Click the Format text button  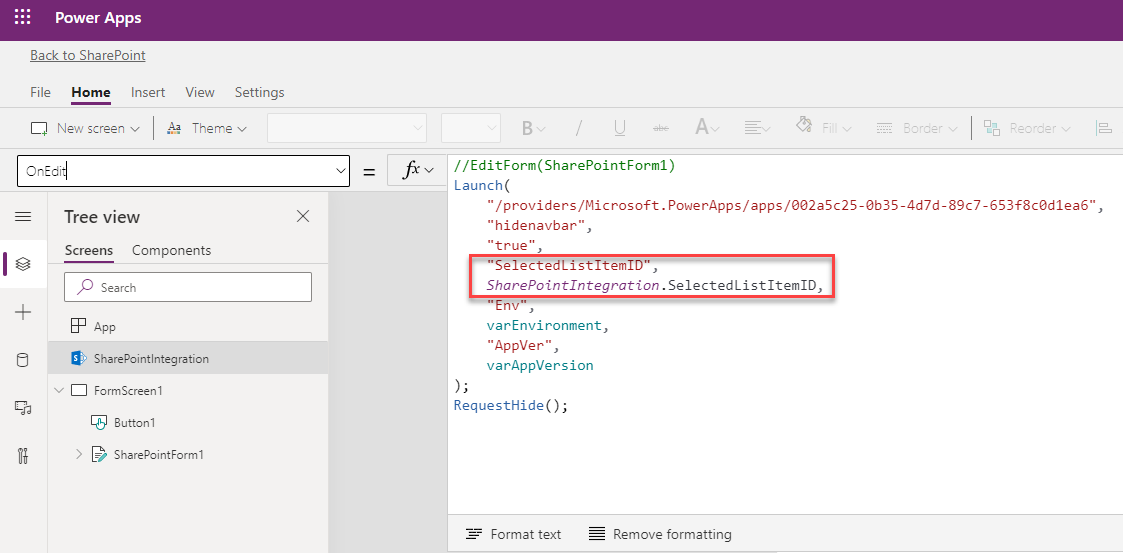tap(514, 534)
